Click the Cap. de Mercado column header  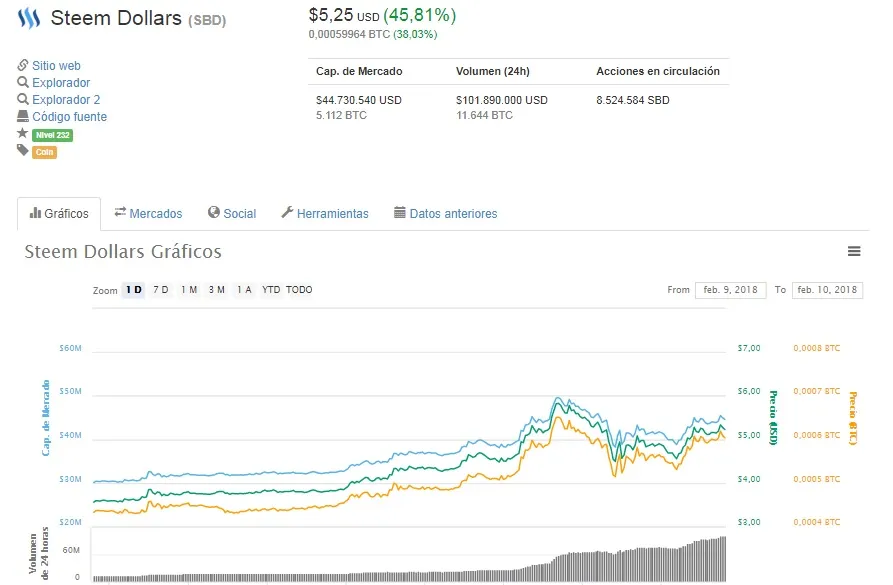click(x=359, y=71)
